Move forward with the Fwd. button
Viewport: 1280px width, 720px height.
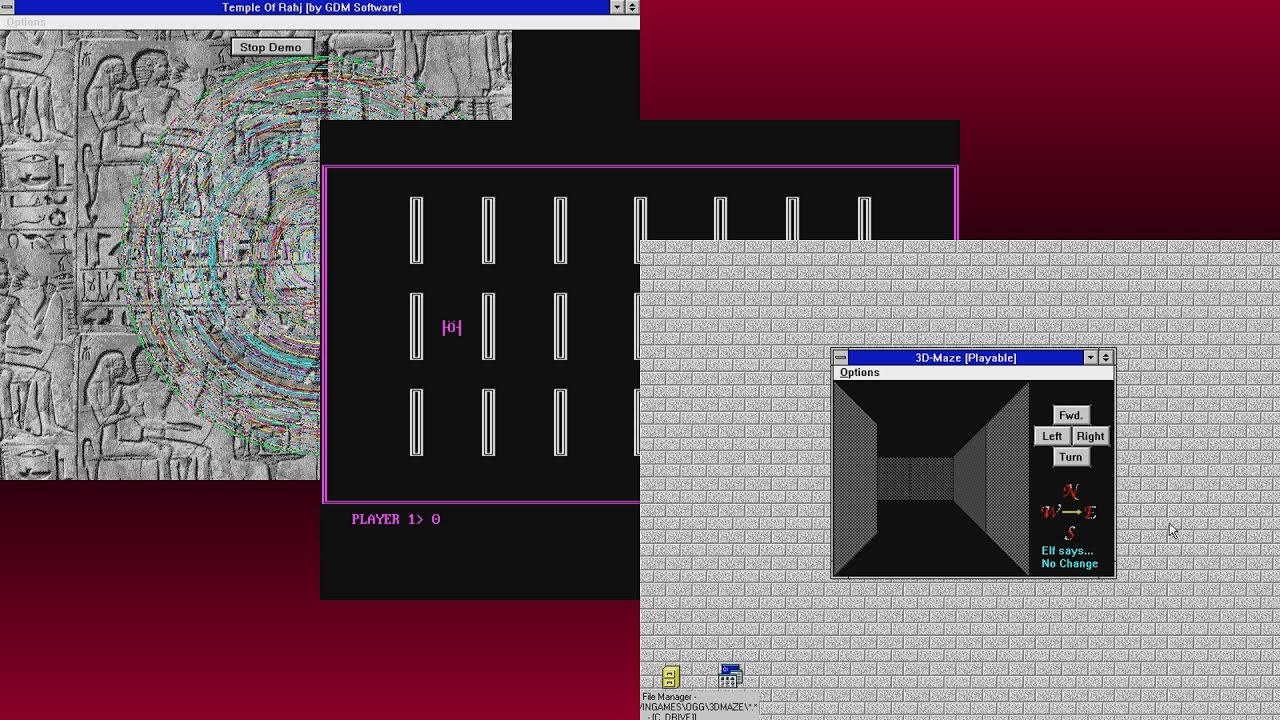click(x=1070, y=415)
